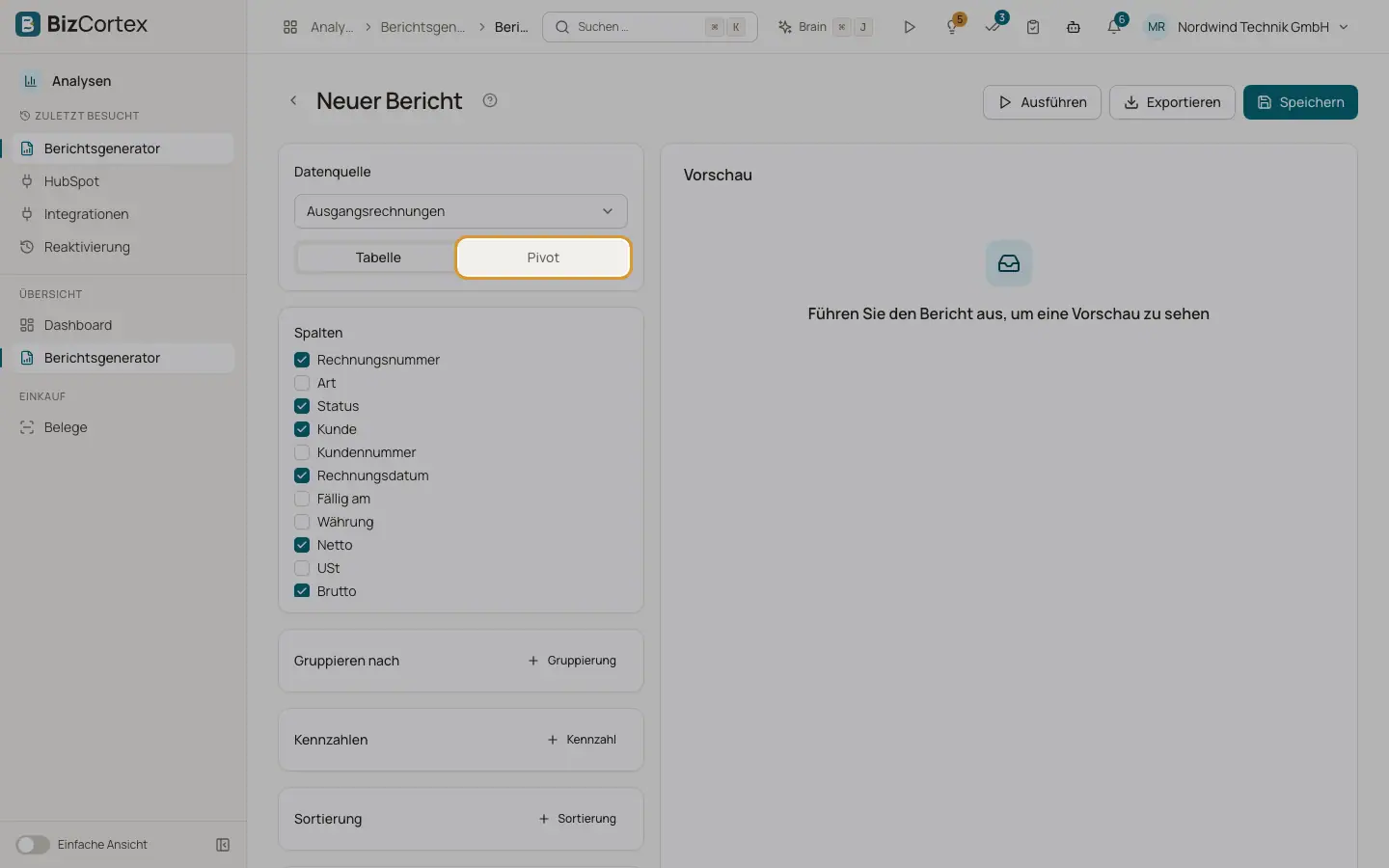The image size is (1389, 868).
Task: Open Integrationen in the sidebar
Action: coord(123,214)
